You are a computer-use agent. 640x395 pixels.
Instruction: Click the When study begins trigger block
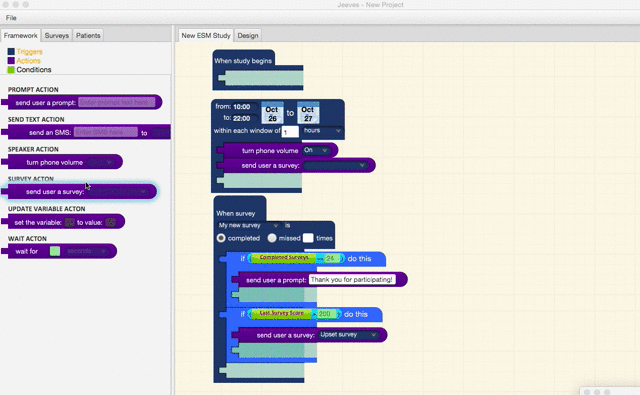pyautogui.click(x=243, y=60)
